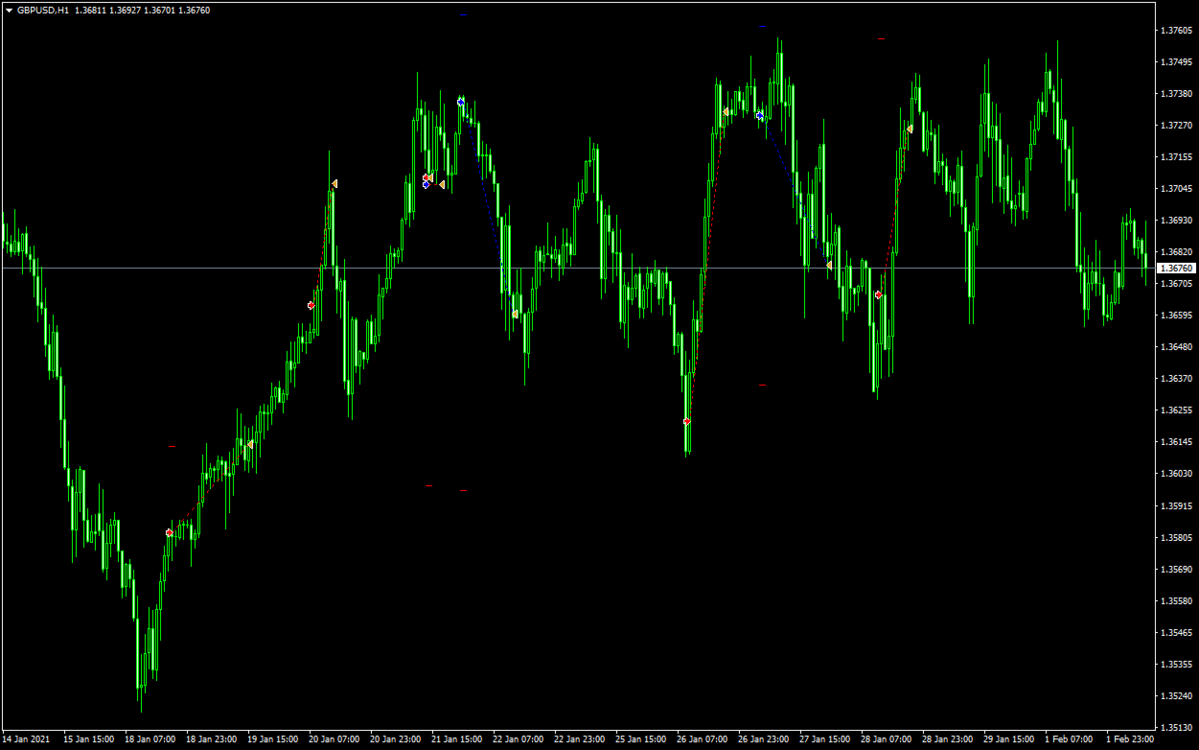Click the 1.35465 price axis label
Viewport: 1199px width, 750px height.
pos(1176,633)
